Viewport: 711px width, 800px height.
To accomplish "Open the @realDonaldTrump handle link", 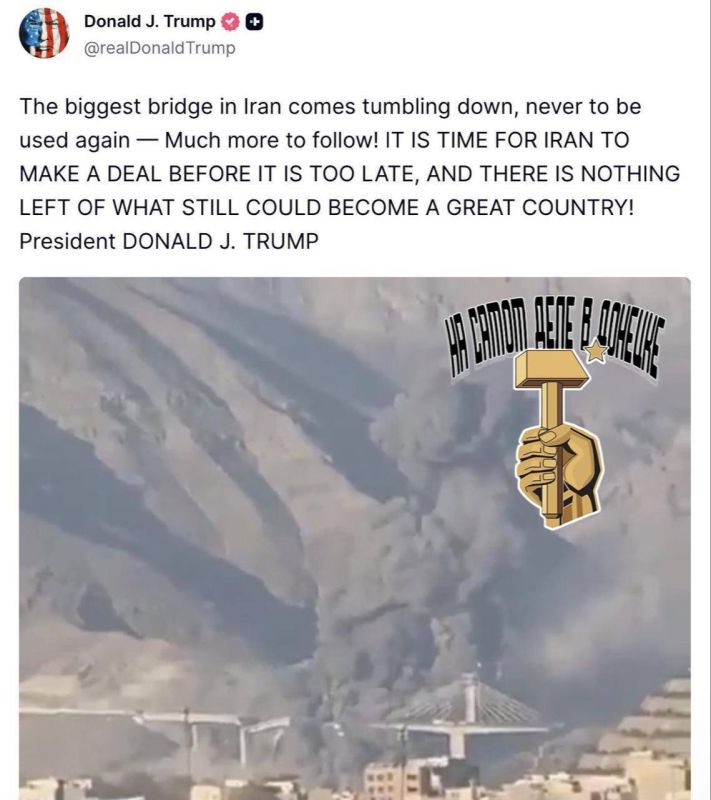I will tap(159, 48).
